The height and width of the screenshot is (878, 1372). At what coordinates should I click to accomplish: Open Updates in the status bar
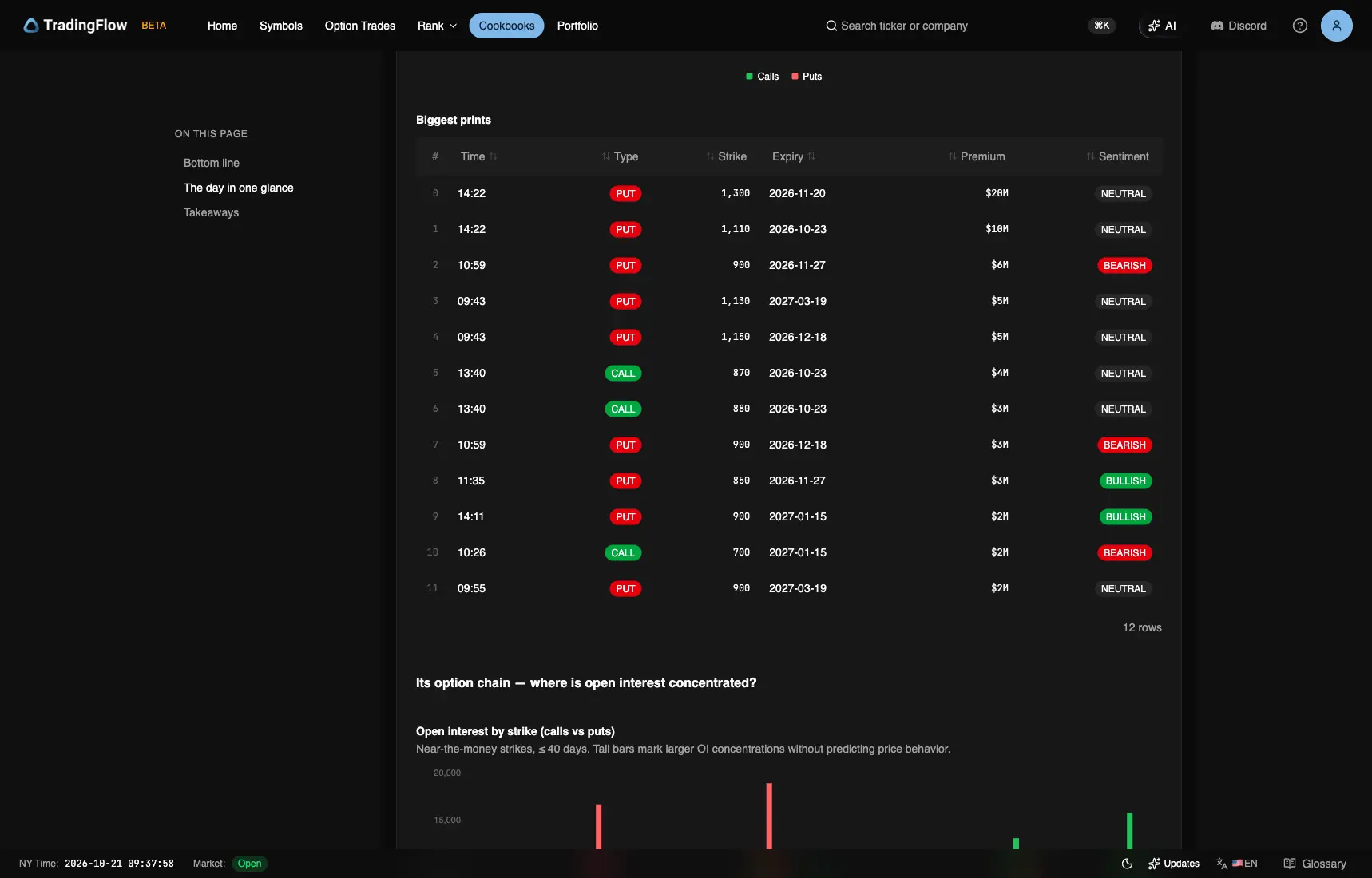[1174, 864]
